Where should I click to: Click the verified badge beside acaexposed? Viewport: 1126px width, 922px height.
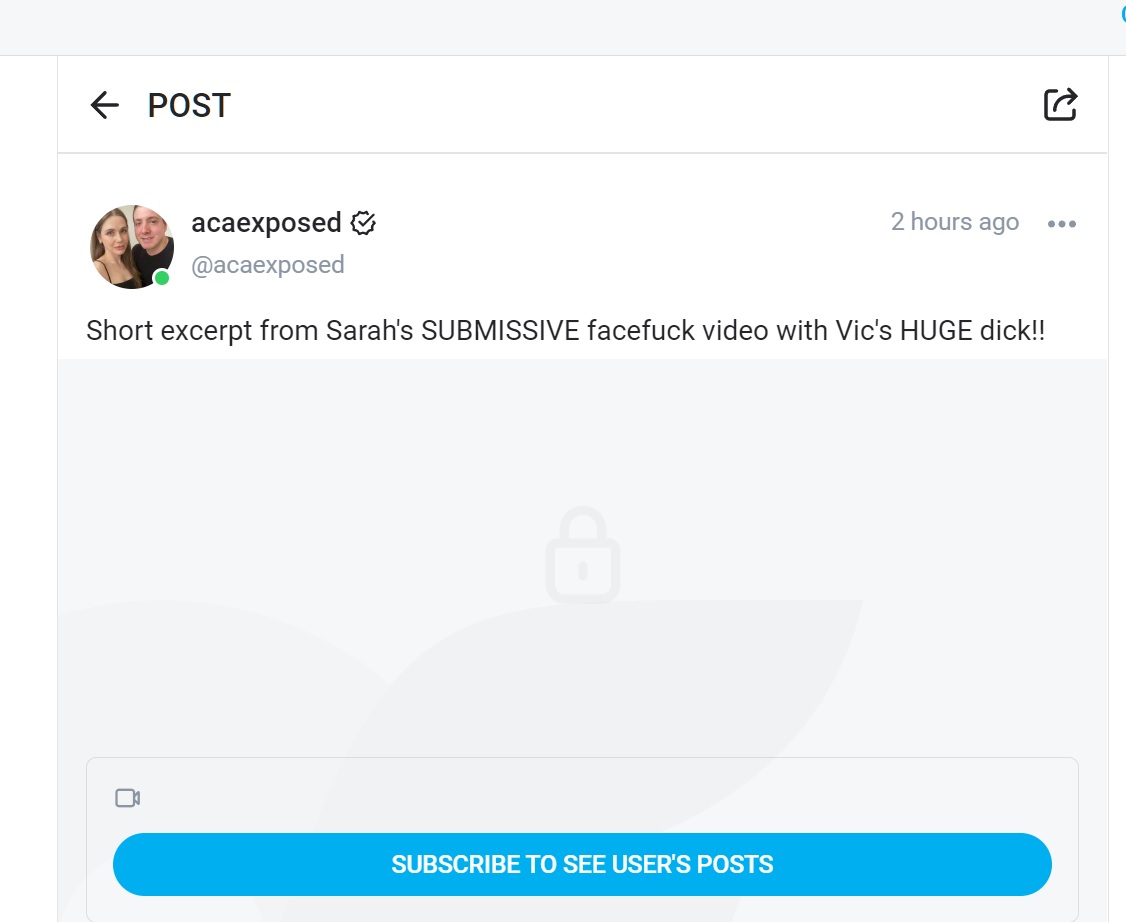(x=363, y=223)
